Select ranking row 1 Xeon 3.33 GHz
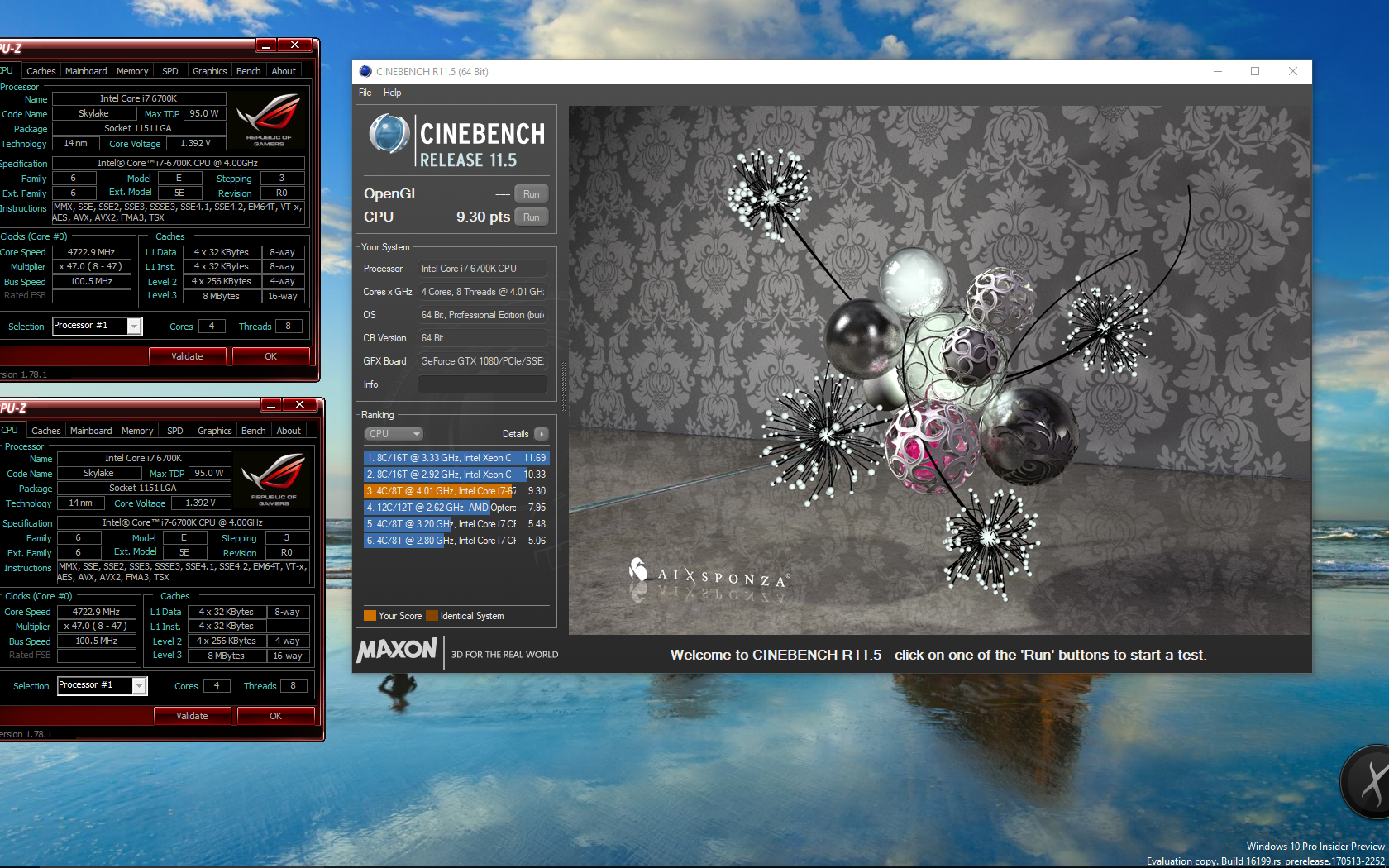Screen dimensions: 1389x868 (456, 458)
